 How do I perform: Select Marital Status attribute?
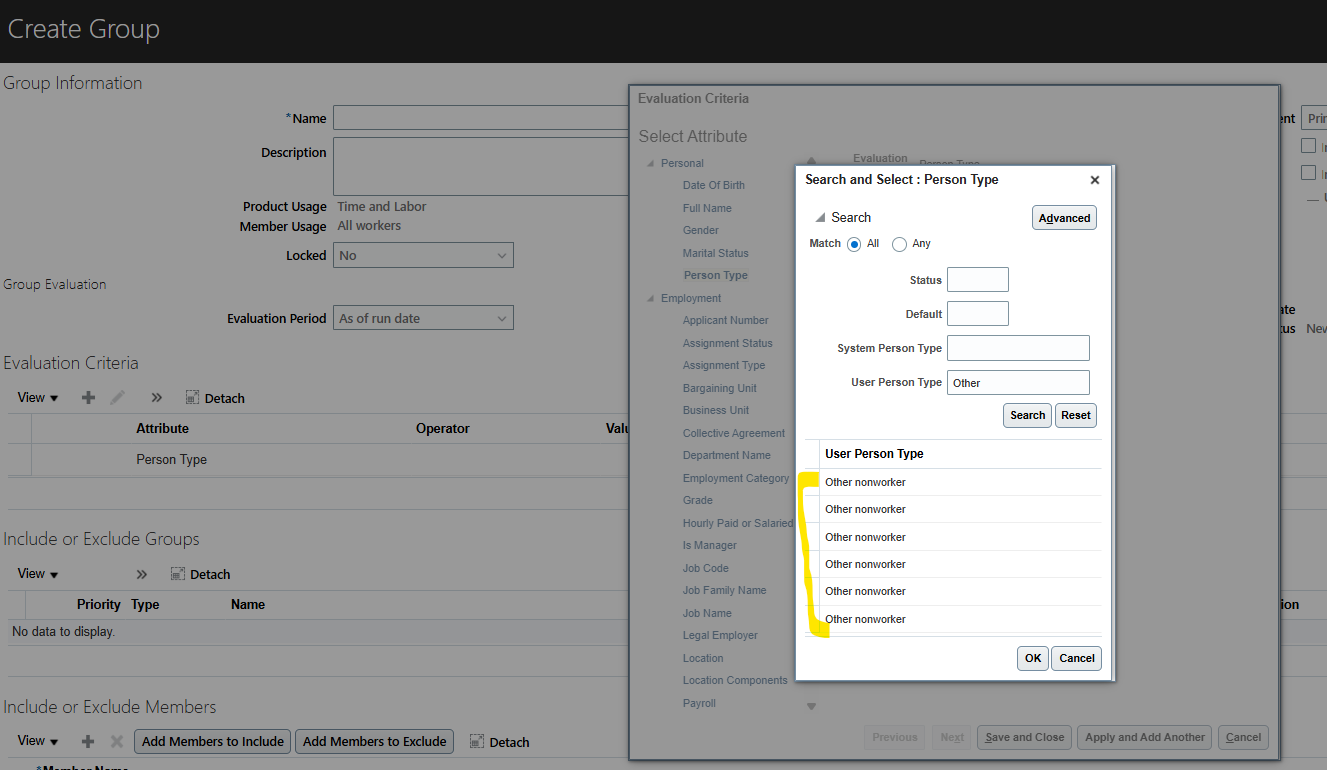click(716, 253)
